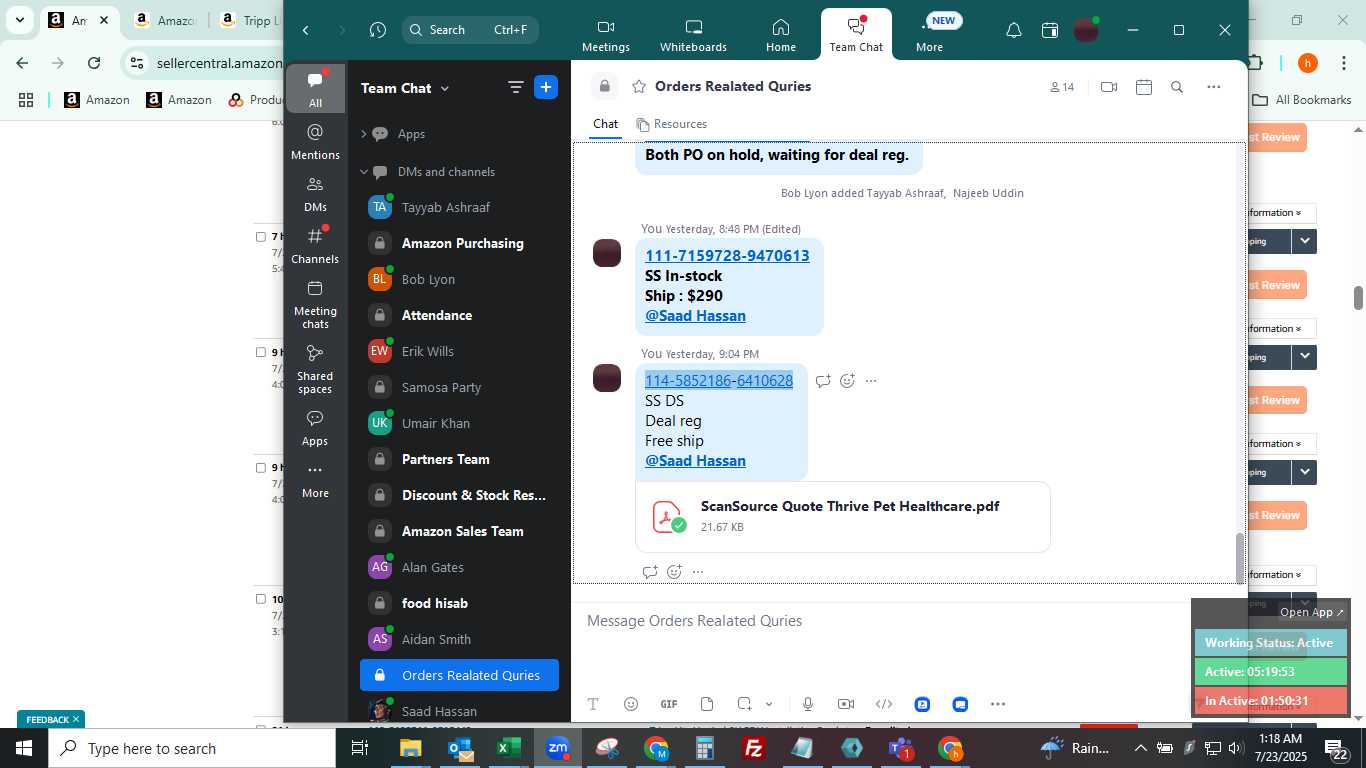This screenshot has height=768, width=1366.
Task: View the 14 channel members
Action: pyautogui.click(x=1061, y=87)
